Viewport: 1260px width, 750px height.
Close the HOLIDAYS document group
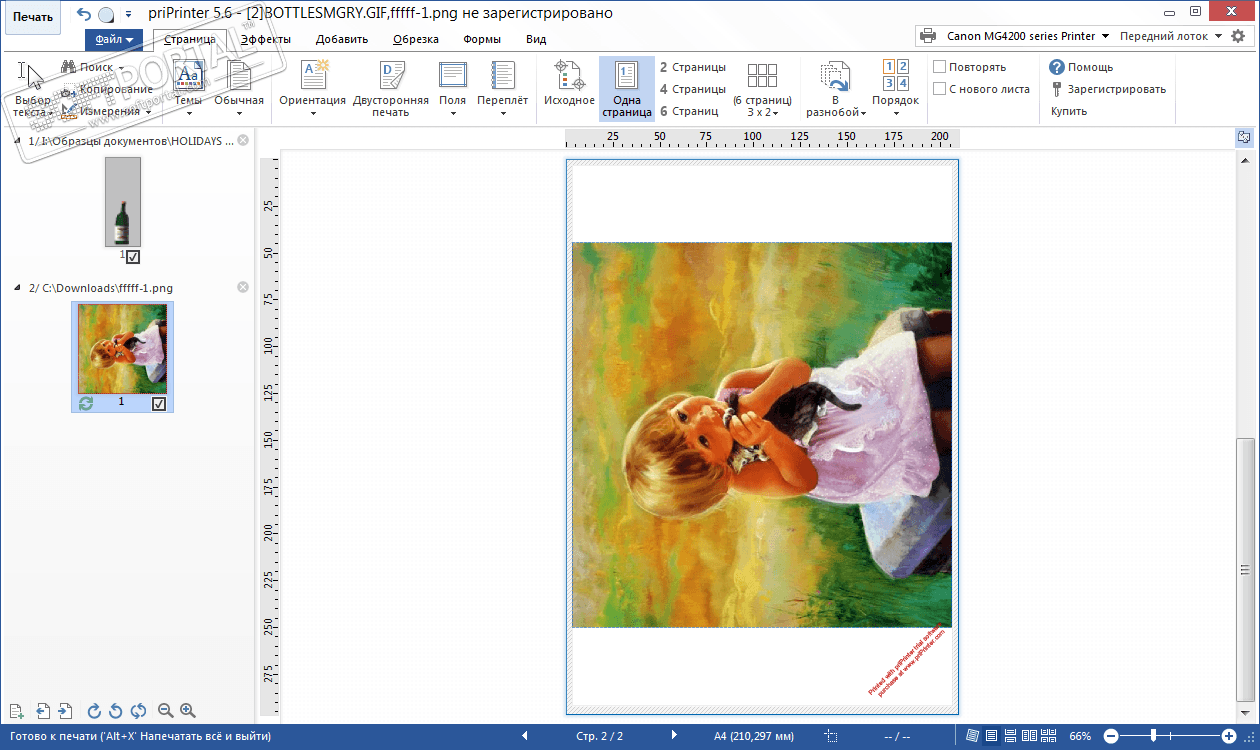pos(243,141)
